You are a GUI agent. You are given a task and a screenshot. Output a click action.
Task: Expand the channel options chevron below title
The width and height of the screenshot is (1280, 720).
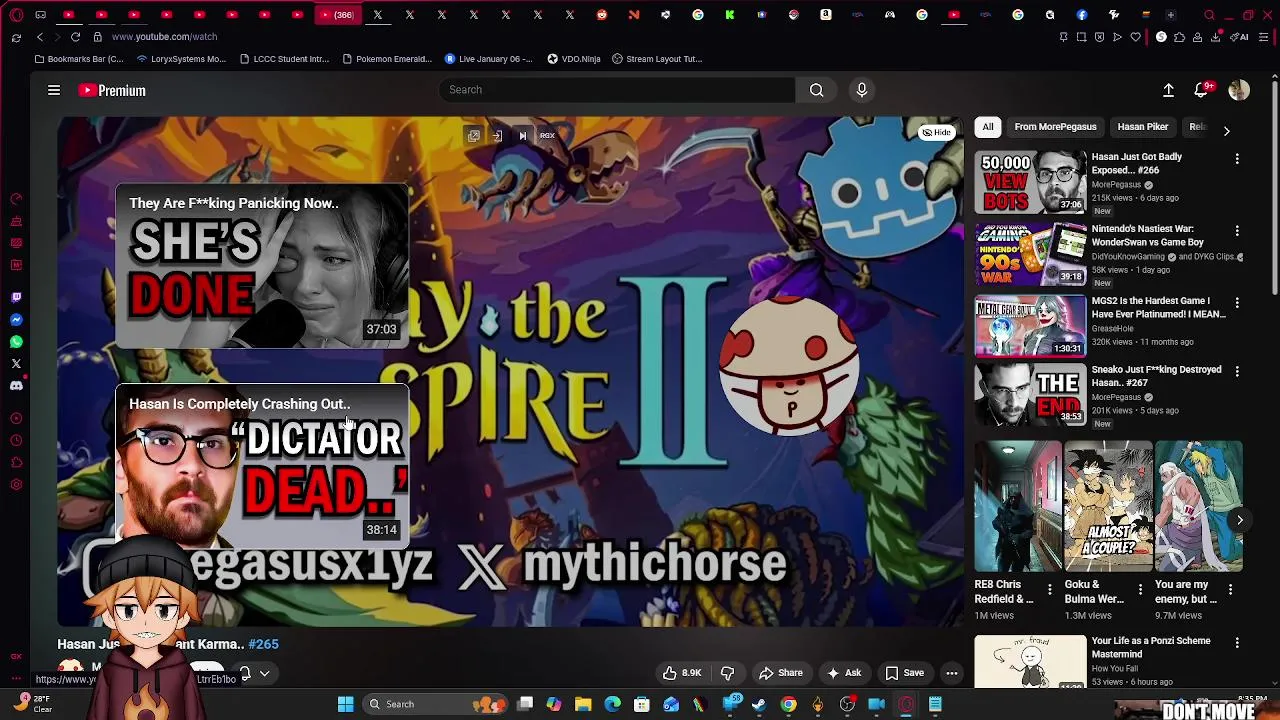(x=264, y=673)
